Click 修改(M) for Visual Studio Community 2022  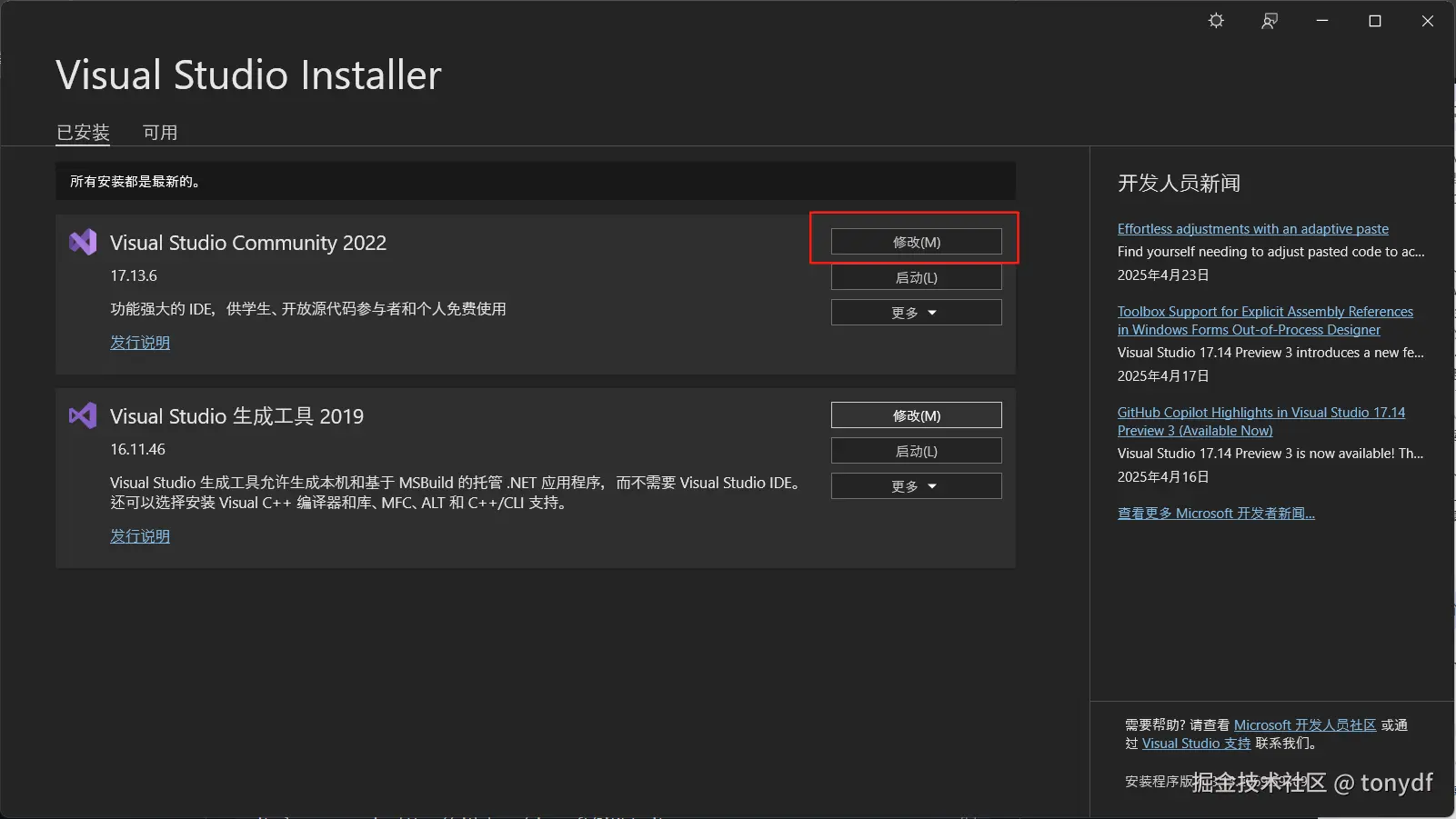pos(917,242)
